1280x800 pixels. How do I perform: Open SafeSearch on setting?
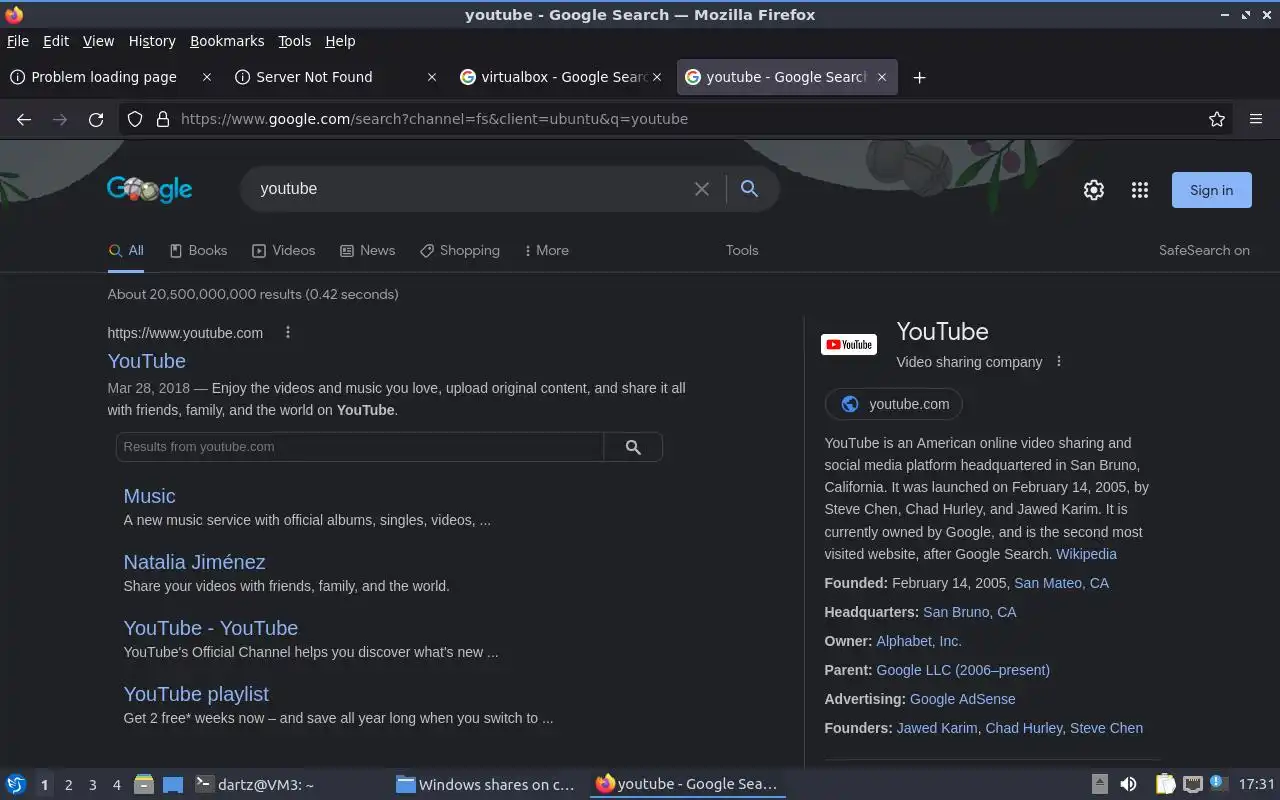(1204, 251)
